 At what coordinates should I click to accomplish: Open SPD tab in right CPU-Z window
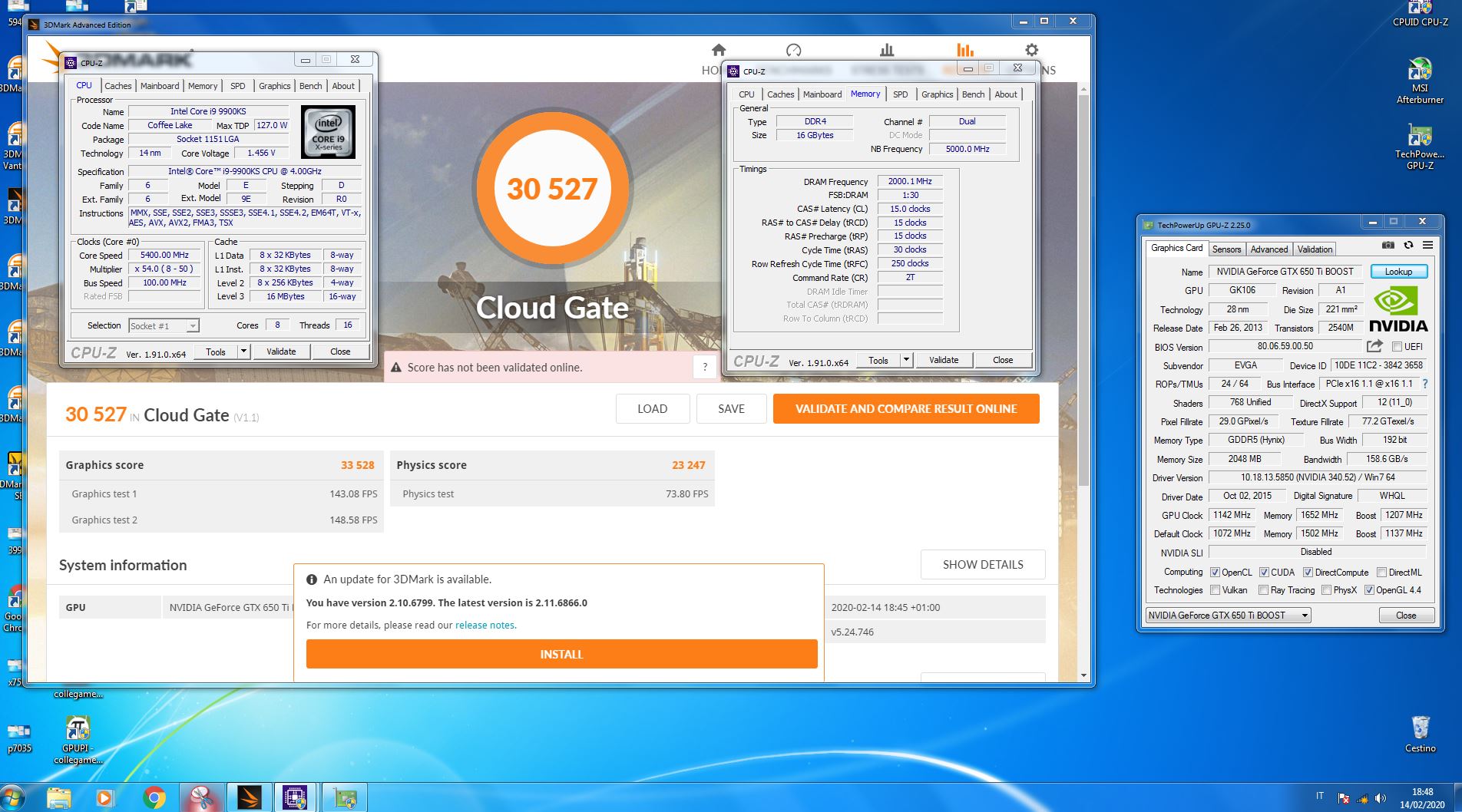point(900,94)
